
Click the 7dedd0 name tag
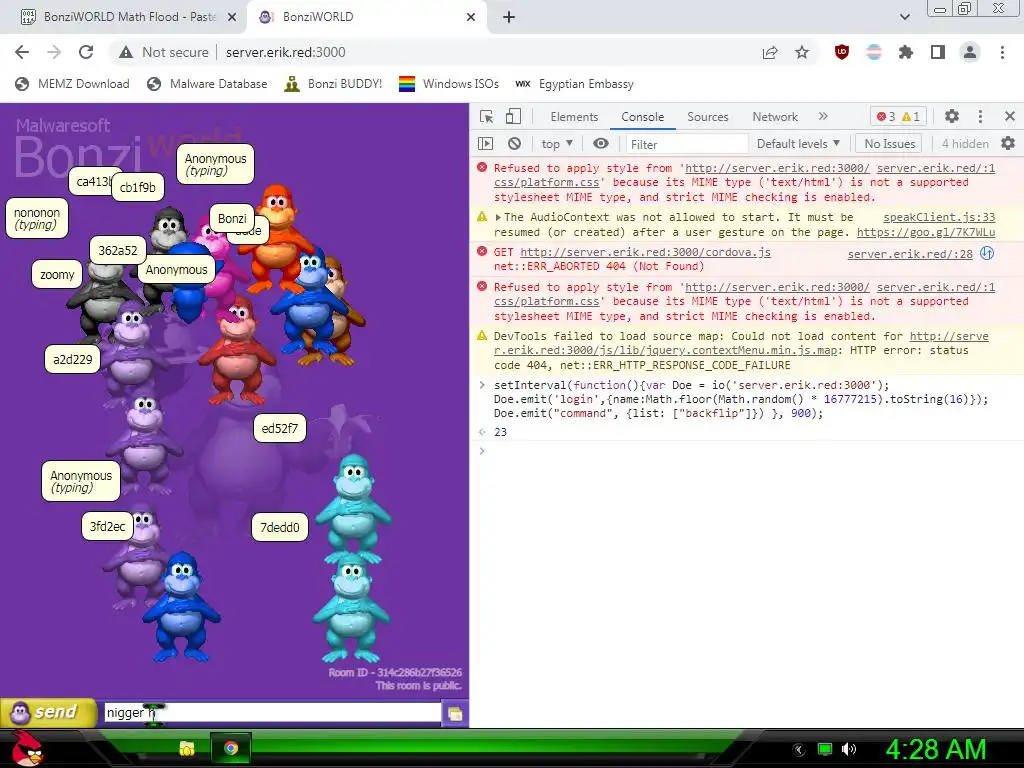pyautogui.click(x=280, y=527)
